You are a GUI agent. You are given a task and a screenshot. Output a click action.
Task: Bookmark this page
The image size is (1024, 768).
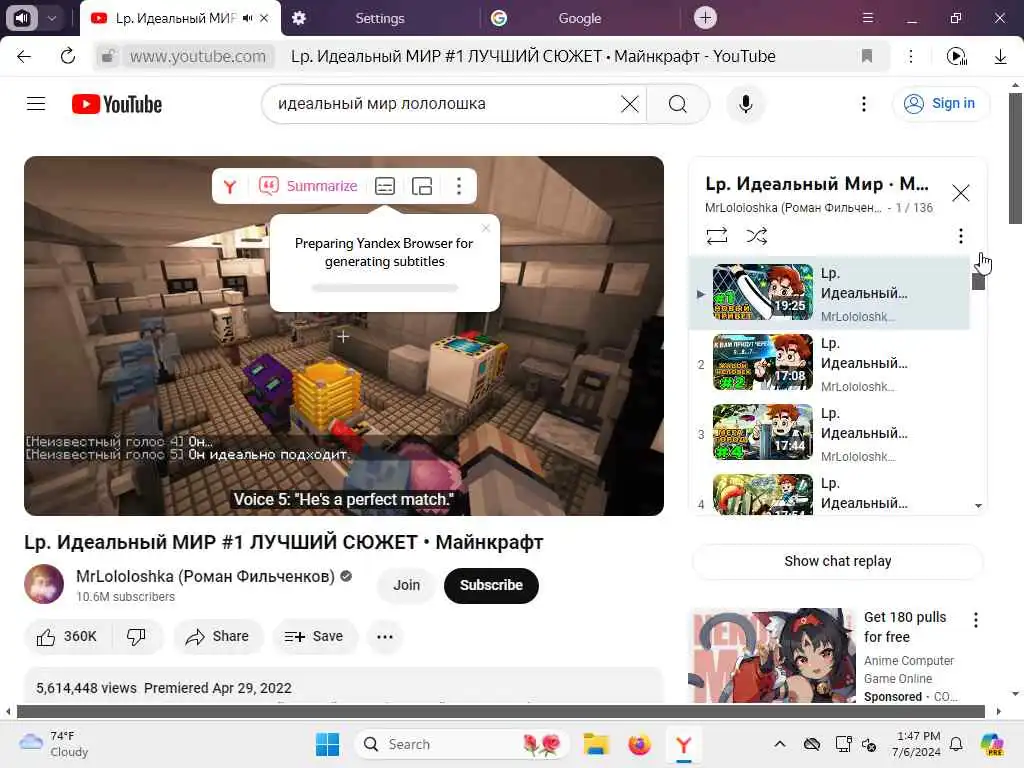point(867,56)
